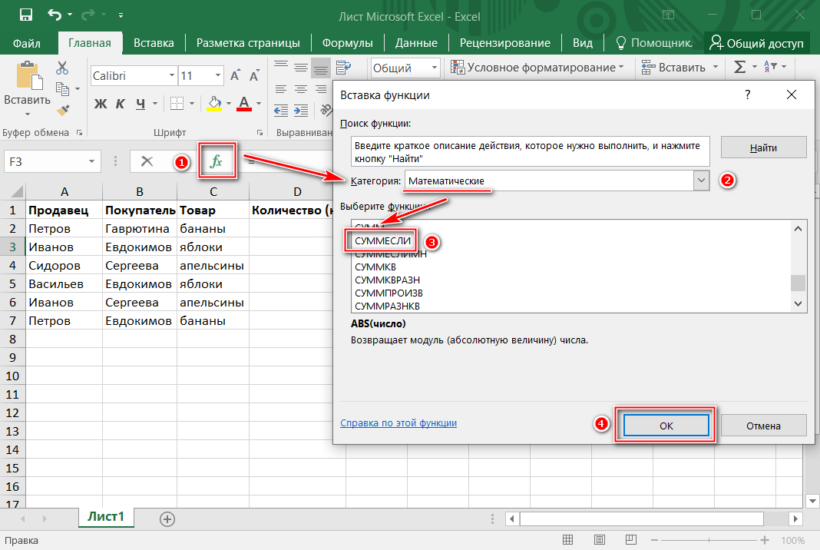
Task: Toggle Italic formatting (К)
Action: pyautogui.click(x=121, y=104)
